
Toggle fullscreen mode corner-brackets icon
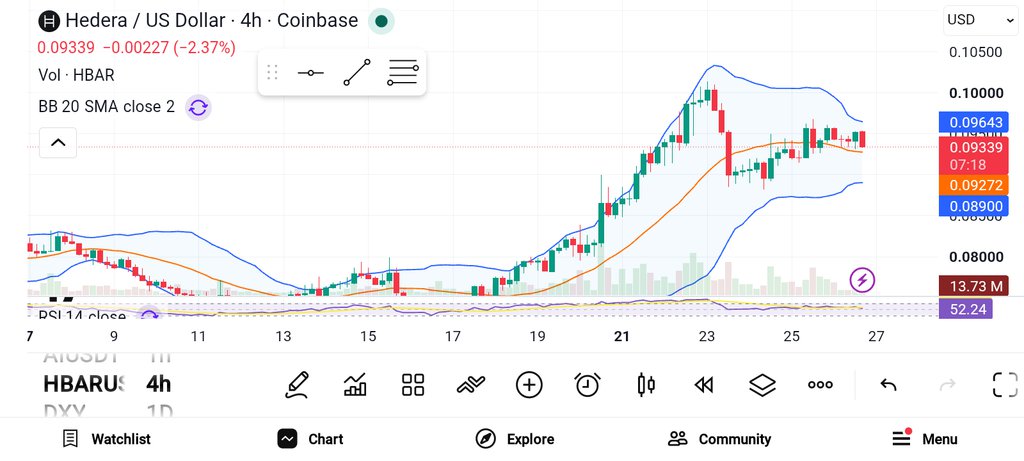click(x=1005, y=385)
